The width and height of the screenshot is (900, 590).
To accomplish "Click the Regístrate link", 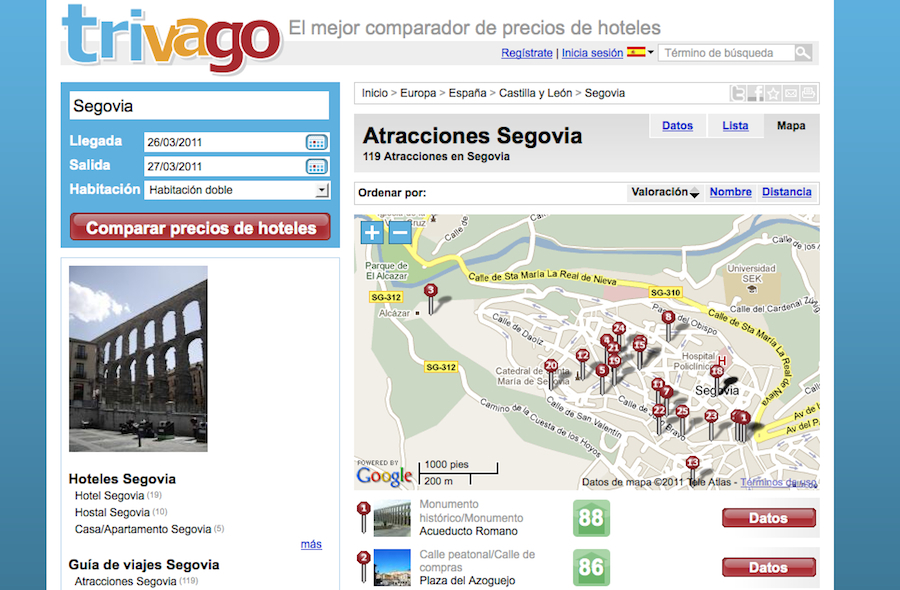I will (x=526, y=53).
